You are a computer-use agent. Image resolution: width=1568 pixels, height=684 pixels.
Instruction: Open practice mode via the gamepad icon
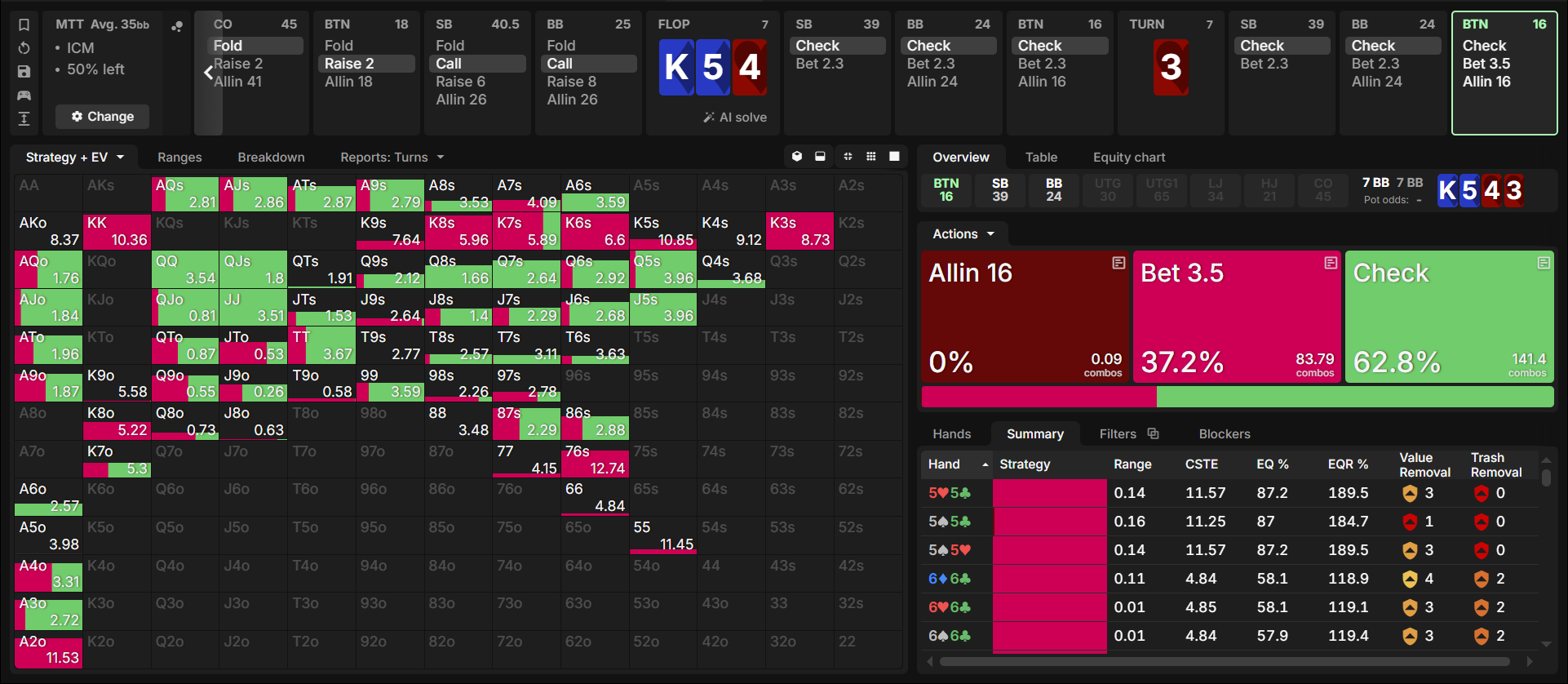tap(24, 95)
